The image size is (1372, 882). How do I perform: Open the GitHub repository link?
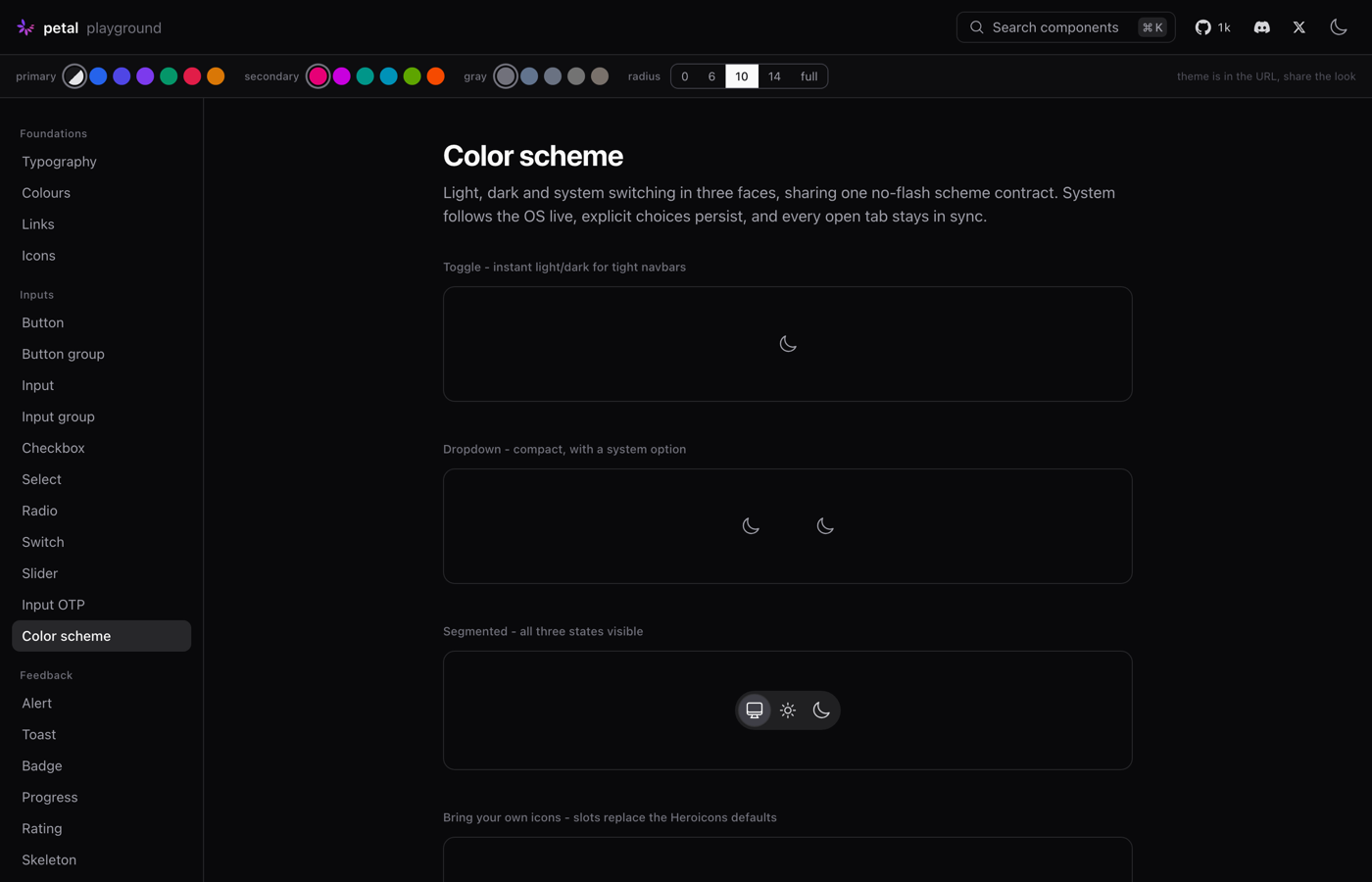click(1212, 27)
